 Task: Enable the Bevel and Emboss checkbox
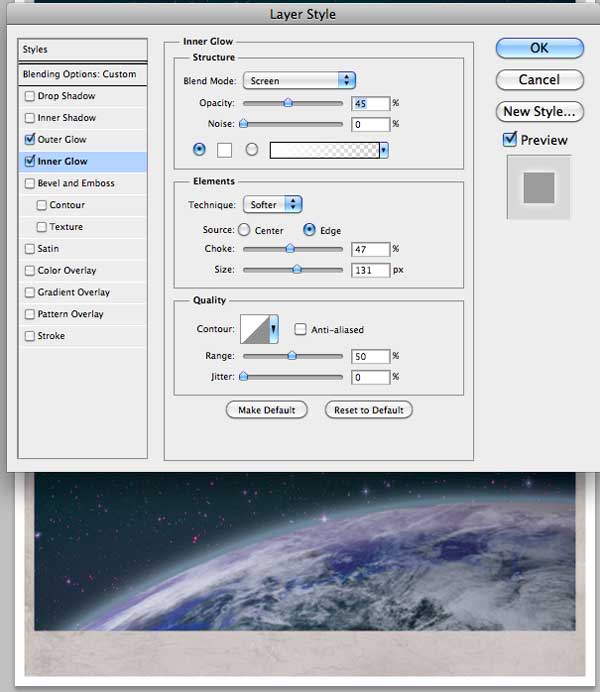click(x=30, y=183)
